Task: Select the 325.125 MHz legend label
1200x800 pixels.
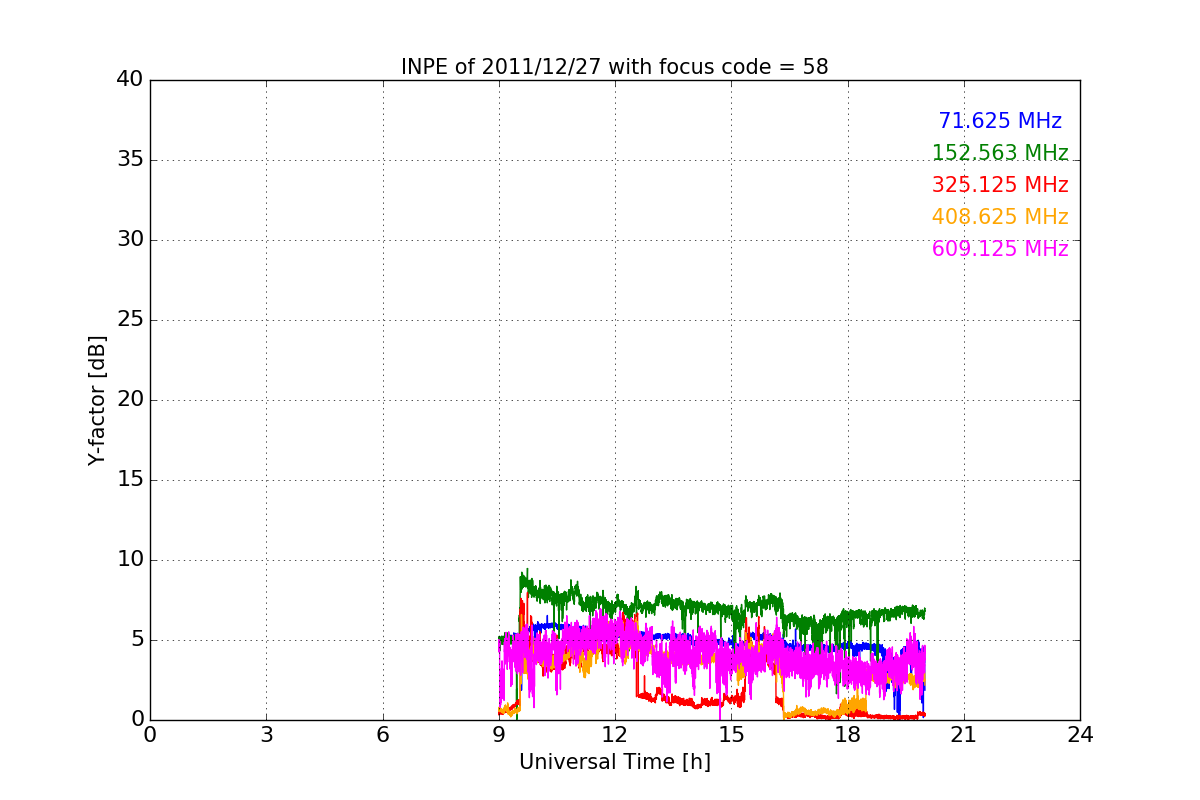Action: click(x=1000, y=185)
